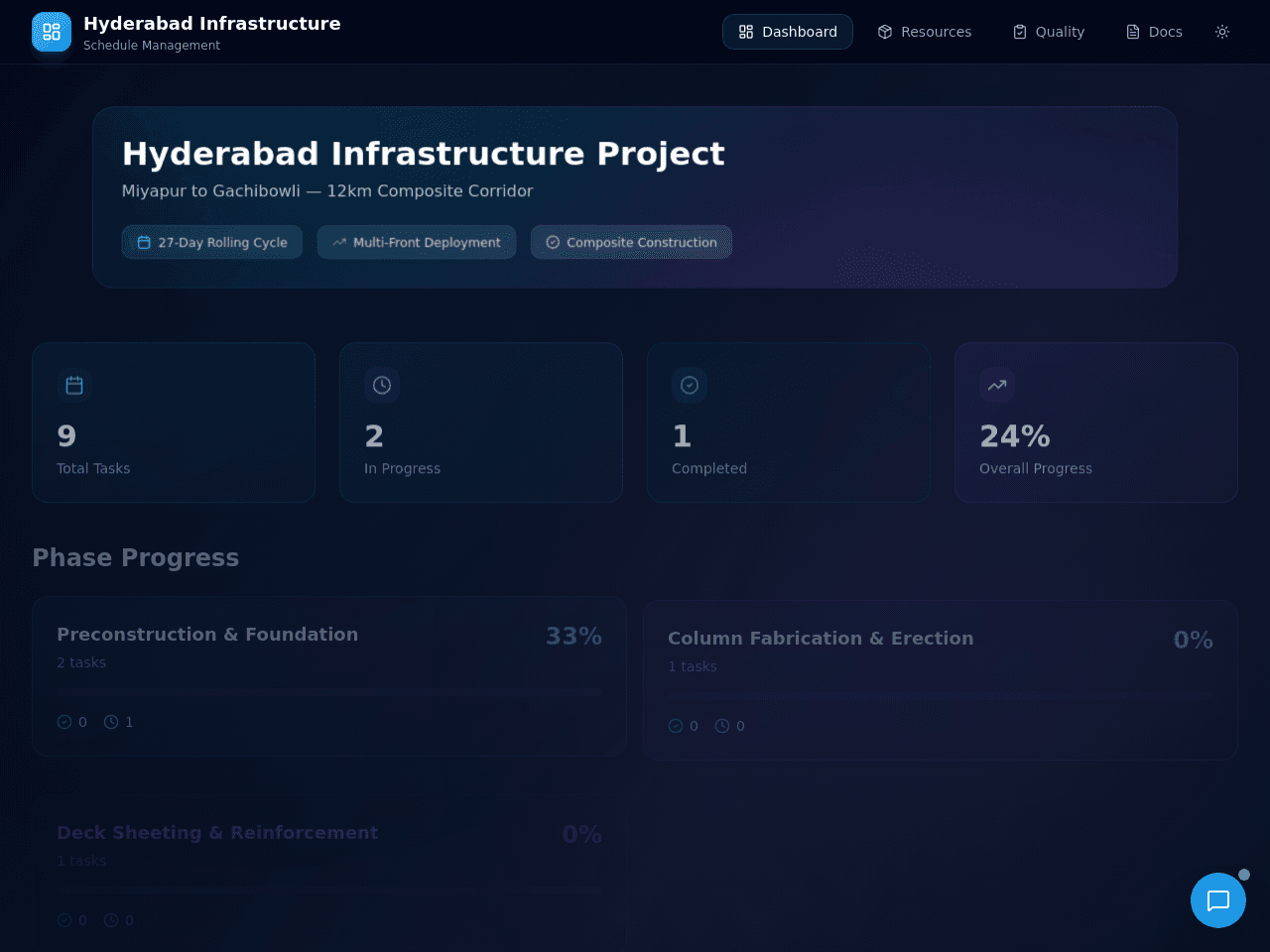This screenshot has width=1270, height=952.
Task: Switch to the Dashboard tab
Action: tap(788, 32)
